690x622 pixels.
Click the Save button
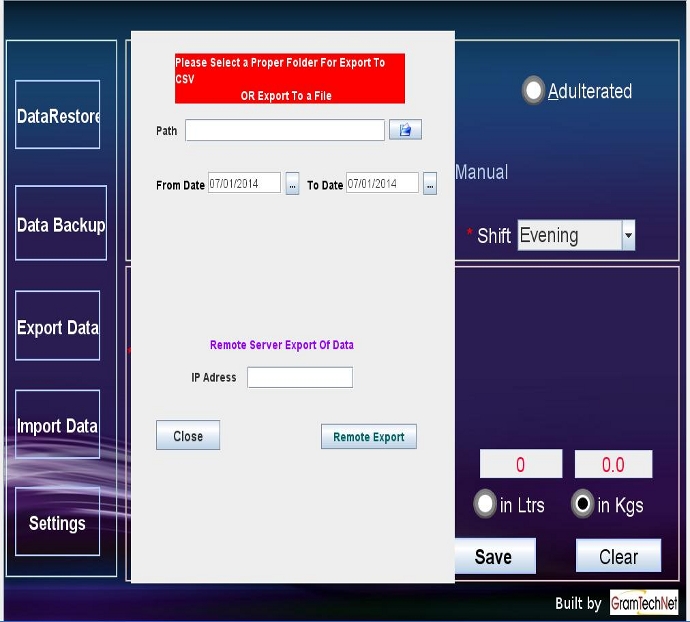coord(494,556)
